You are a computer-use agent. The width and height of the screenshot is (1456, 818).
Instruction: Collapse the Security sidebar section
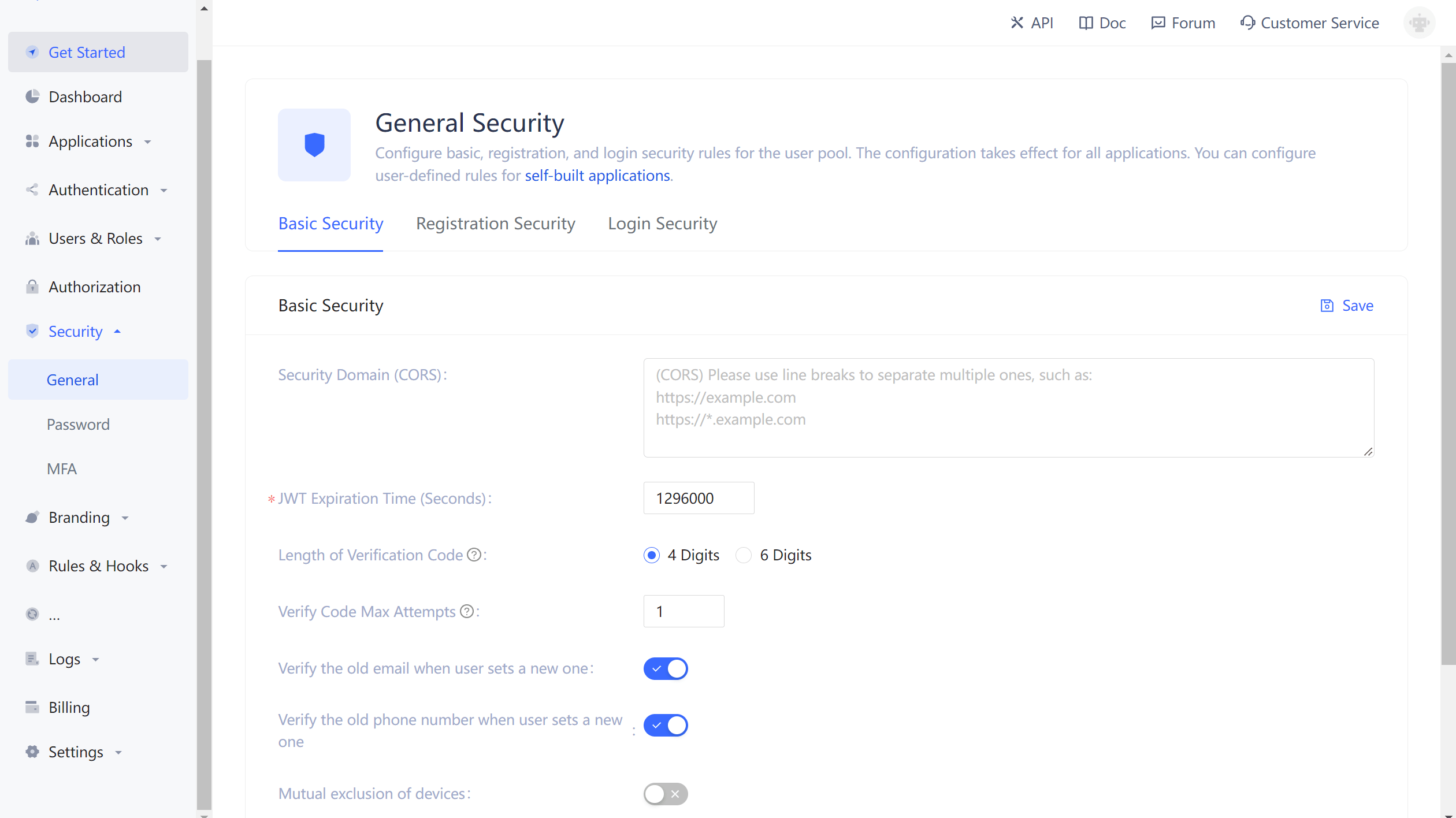[x=75, y=332]
